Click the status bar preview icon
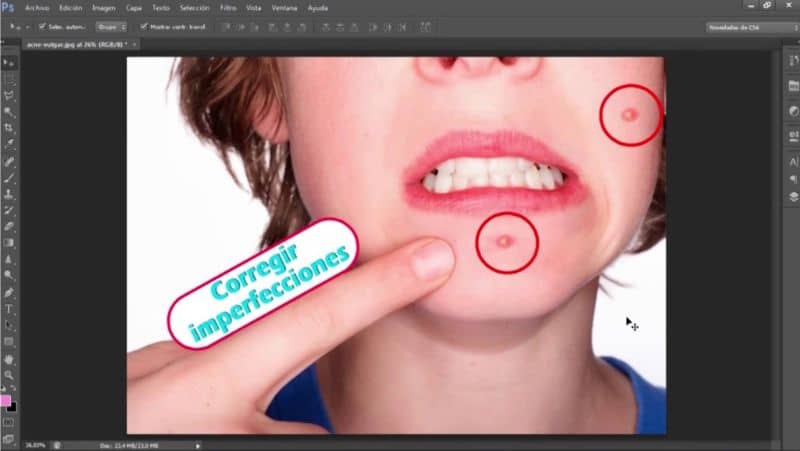 (x=57, y=446)
